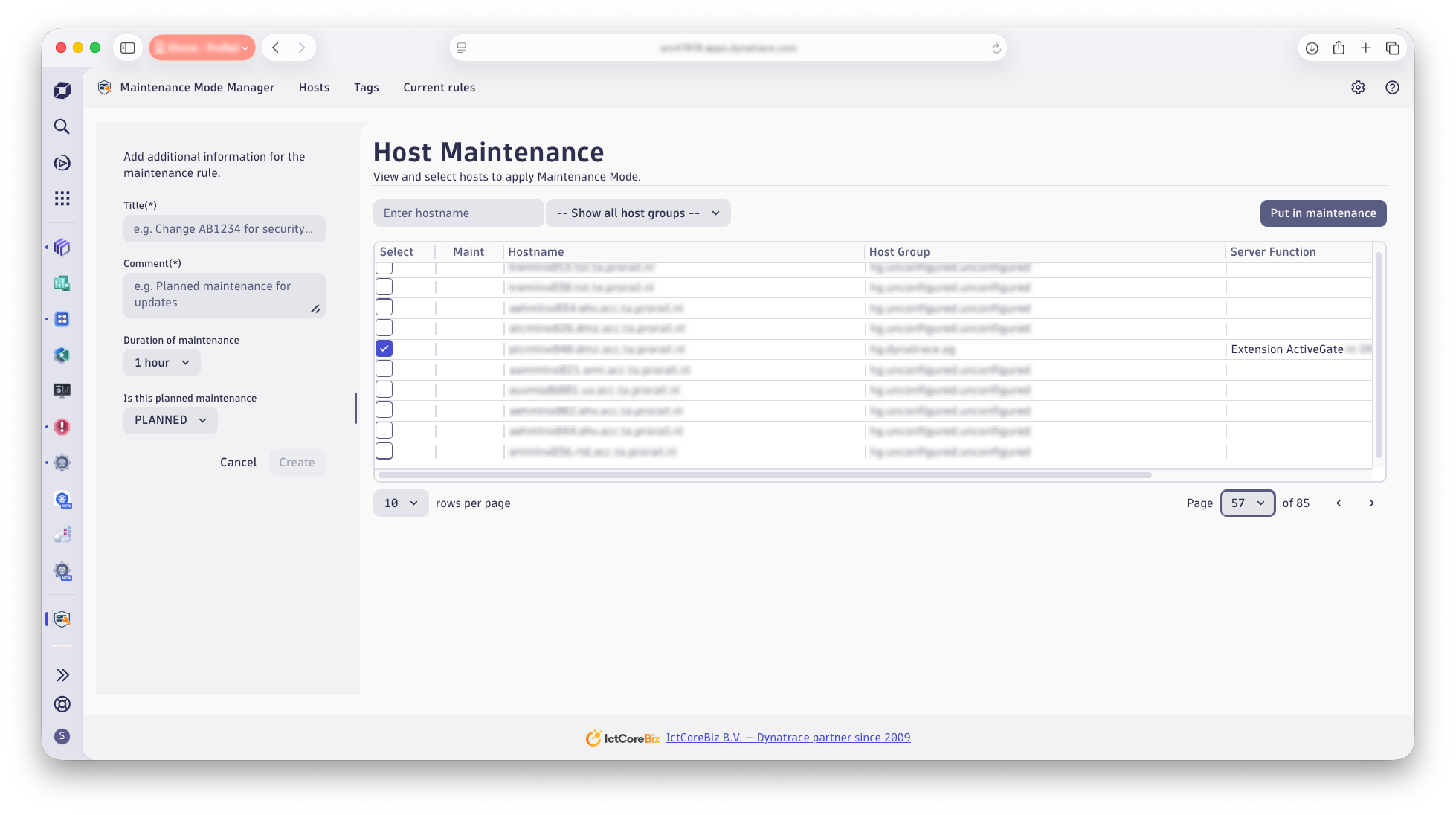Switch to the Current rules tab
Image resolution: width=1456 pixels, height=815 pixels.
439,87
